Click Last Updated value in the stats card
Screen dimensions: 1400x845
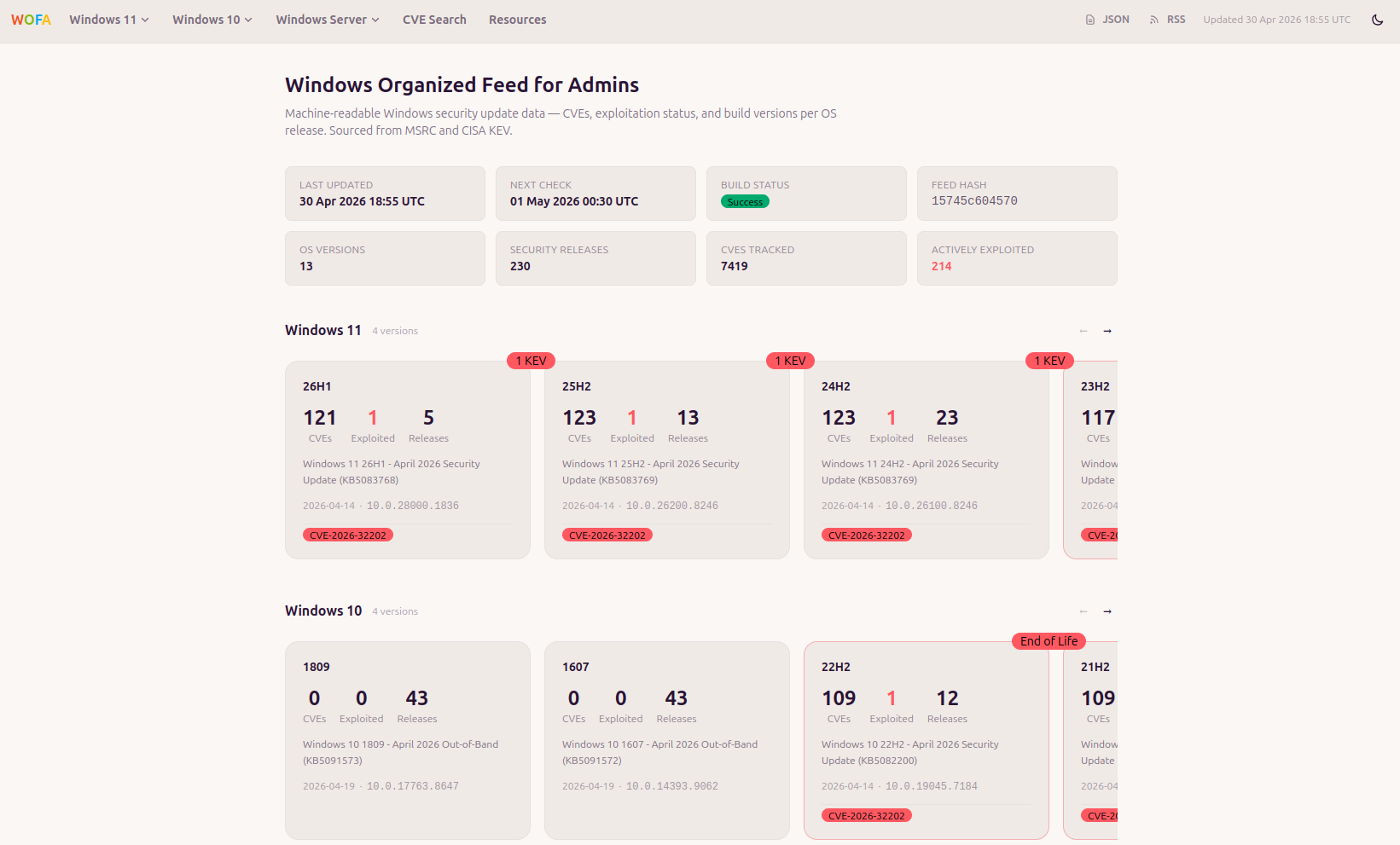point(362,201)
